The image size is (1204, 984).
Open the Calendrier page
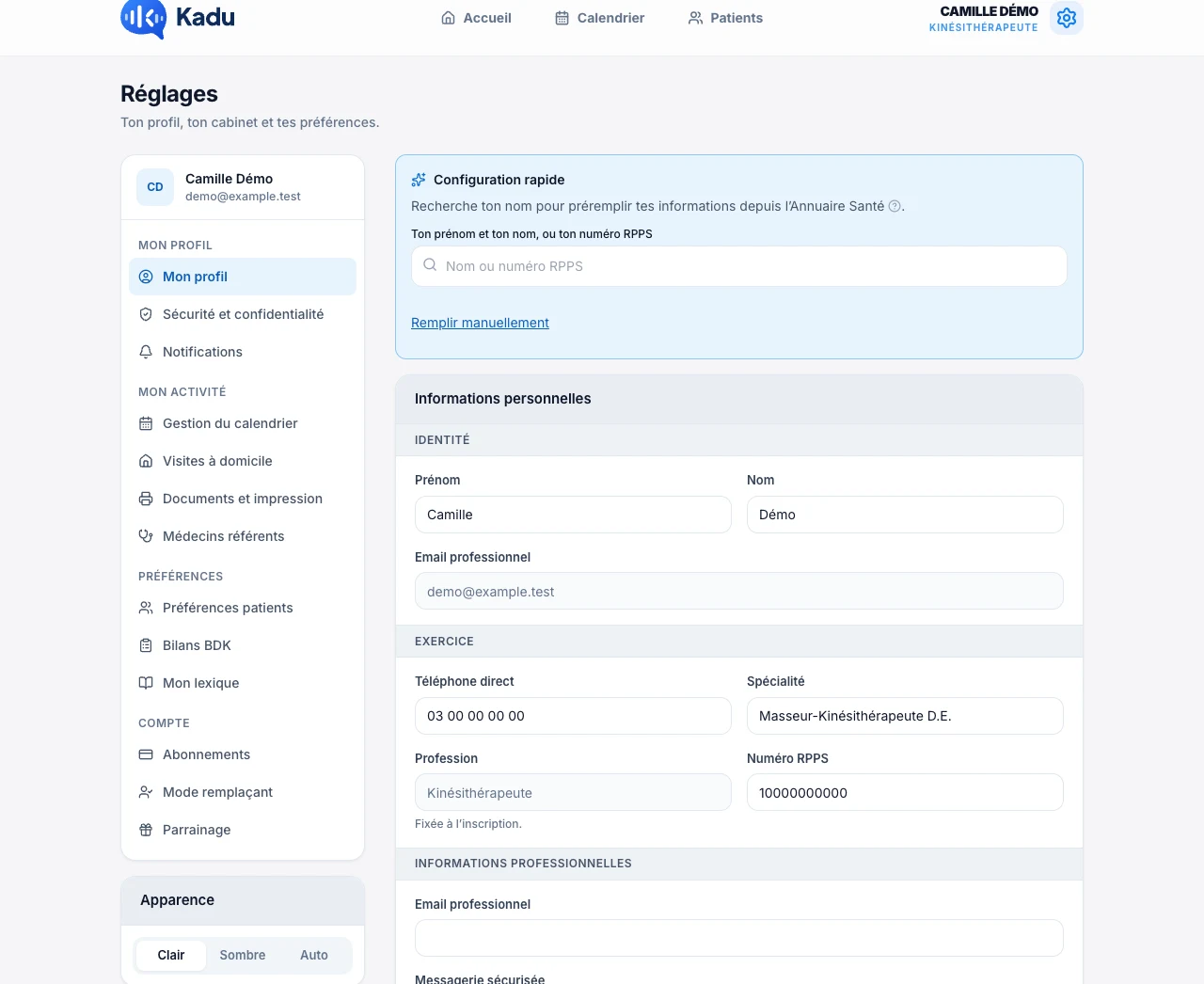tap(600, 18)
